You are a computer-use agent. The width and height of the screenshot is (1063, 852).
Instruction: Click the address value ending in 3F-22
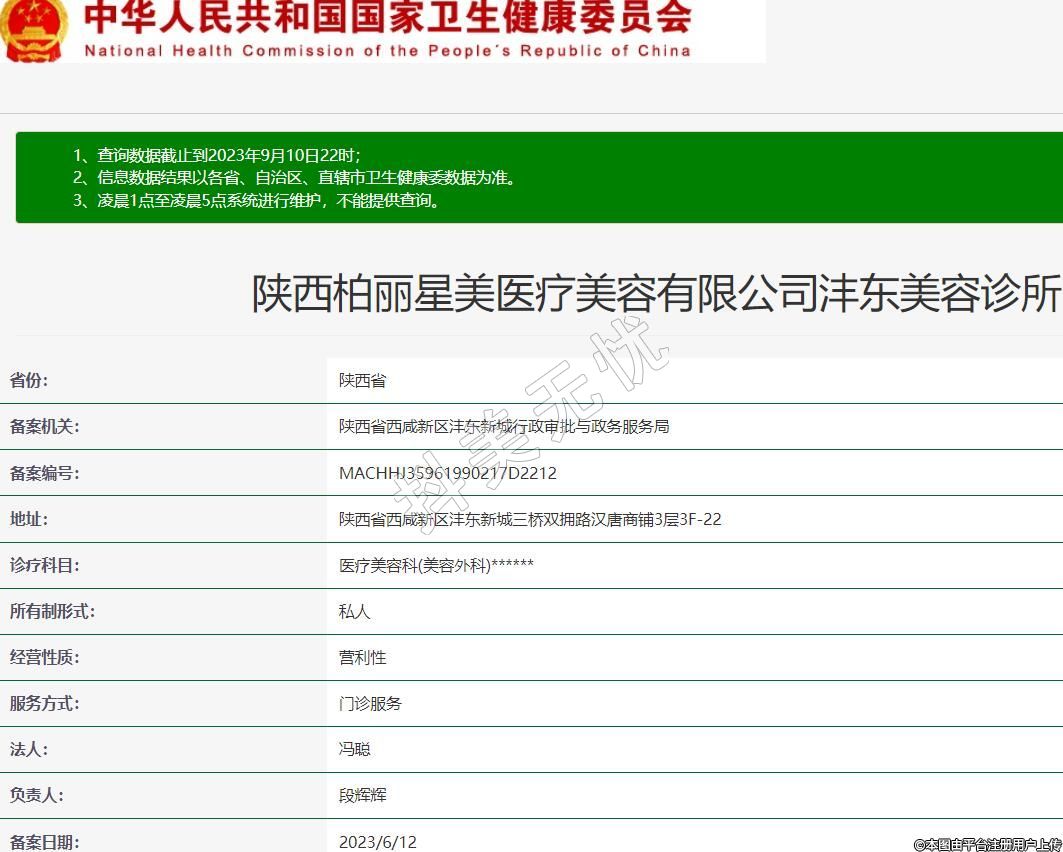(530, 519)
